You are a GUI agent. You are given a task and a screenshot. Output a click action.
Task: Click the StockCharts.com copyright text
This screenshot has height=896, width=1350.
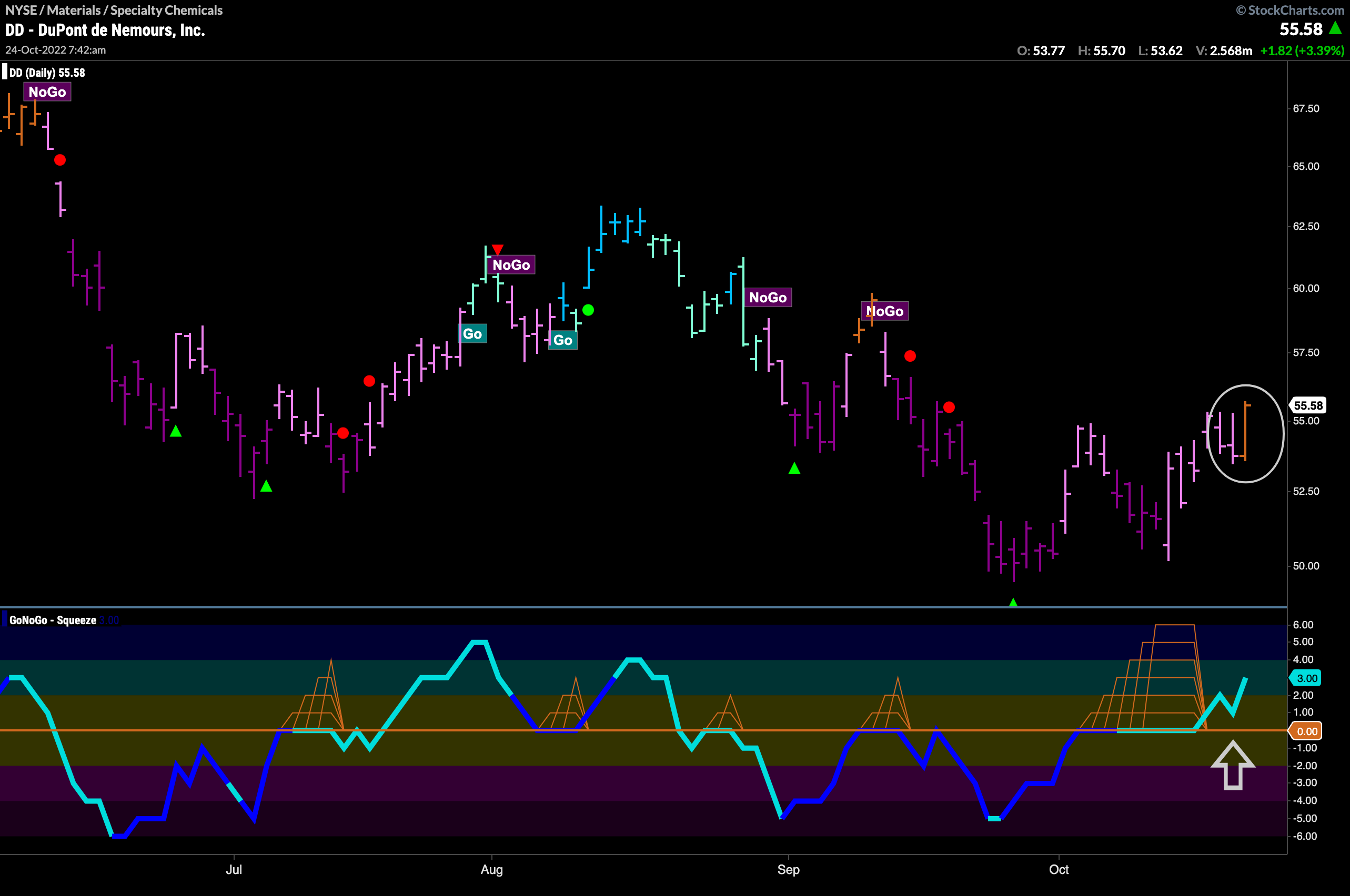1290,11
